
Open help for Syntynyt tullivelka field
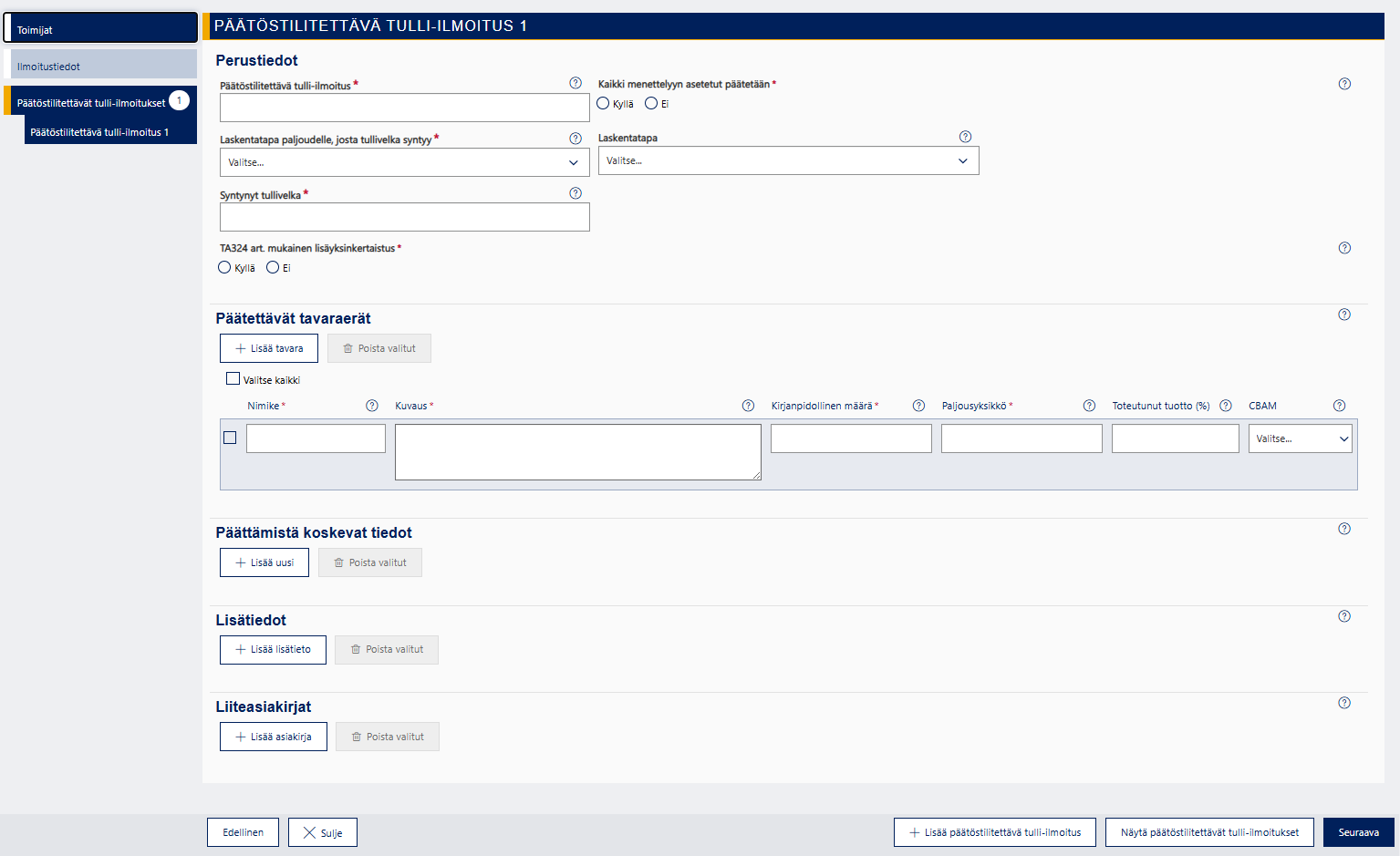pyautogui.click(x=576, y=193)
